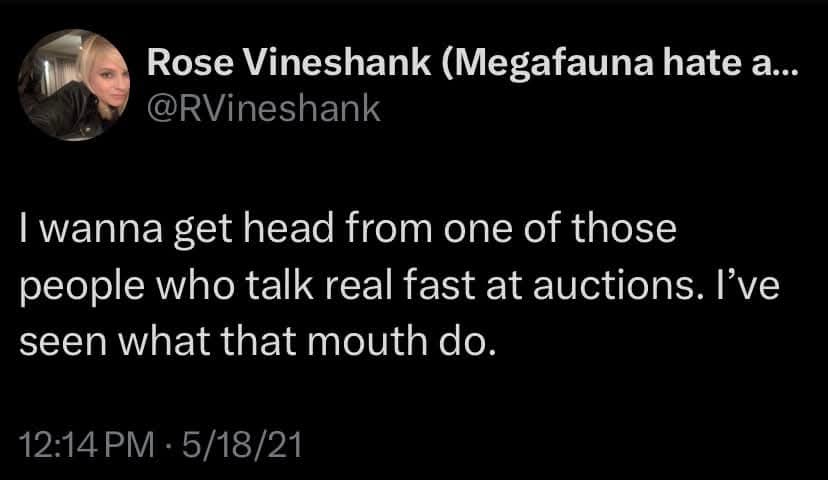
Task: Open the @RVineshank handle link
Action: (264, 109)
